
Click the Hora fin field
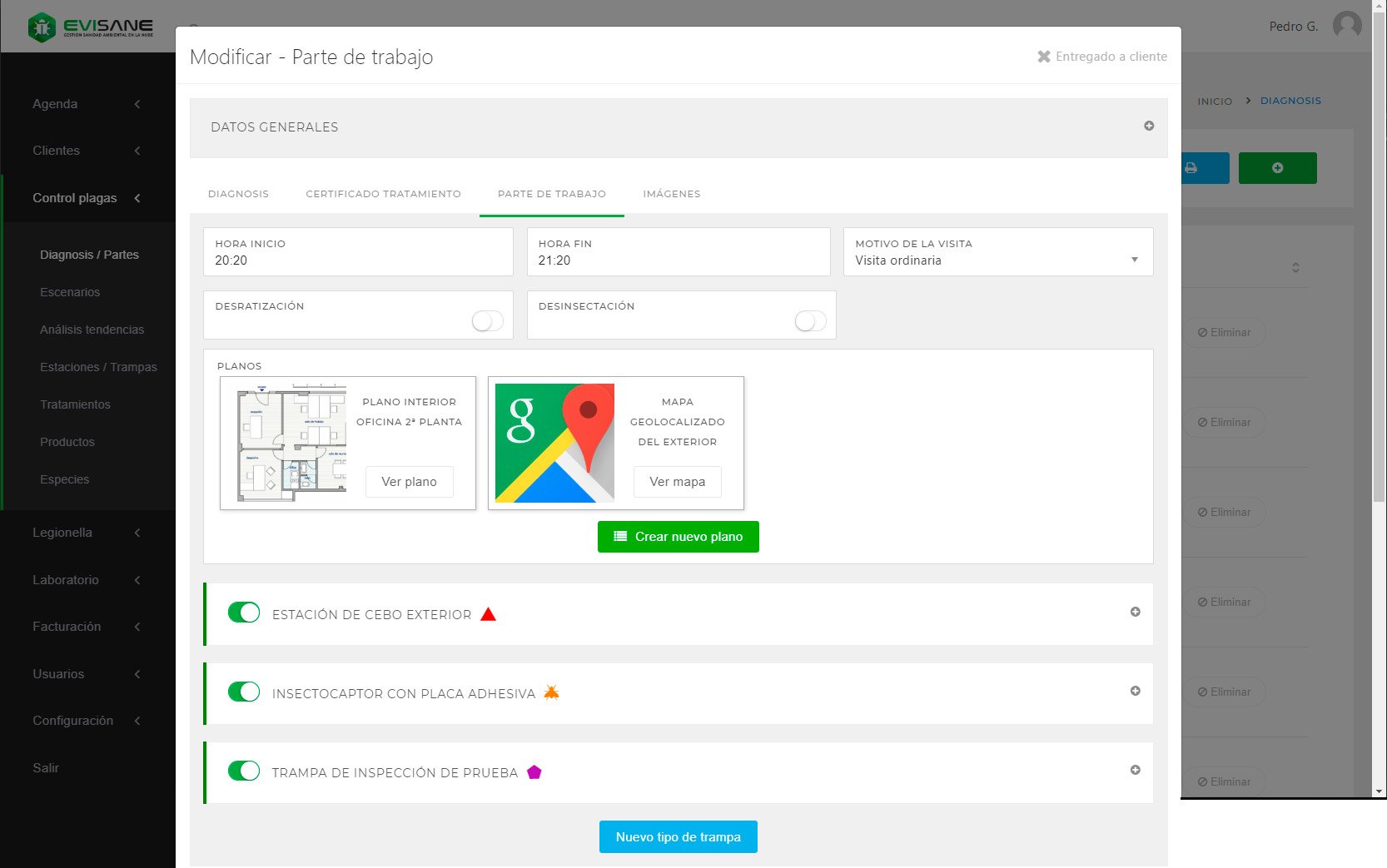679,252
